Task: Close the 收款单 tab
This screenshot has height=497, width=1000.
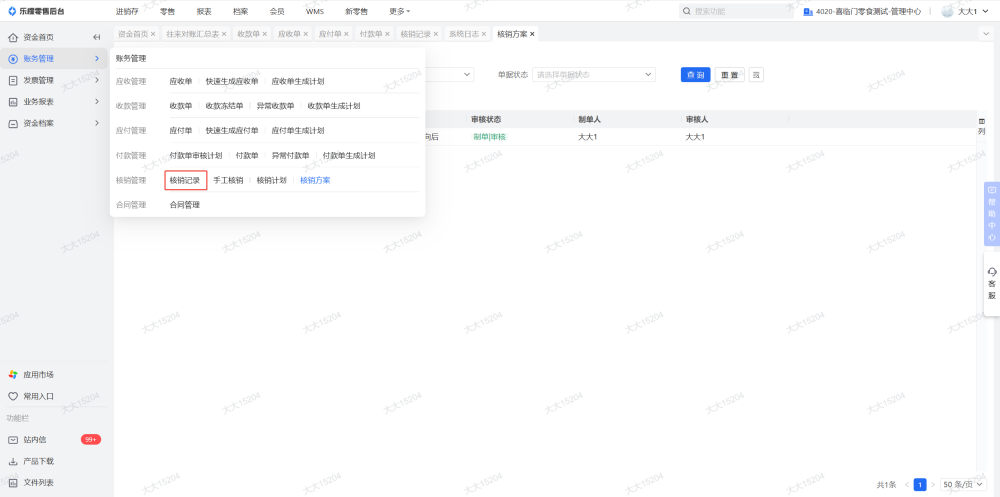Action: point(265,34)
